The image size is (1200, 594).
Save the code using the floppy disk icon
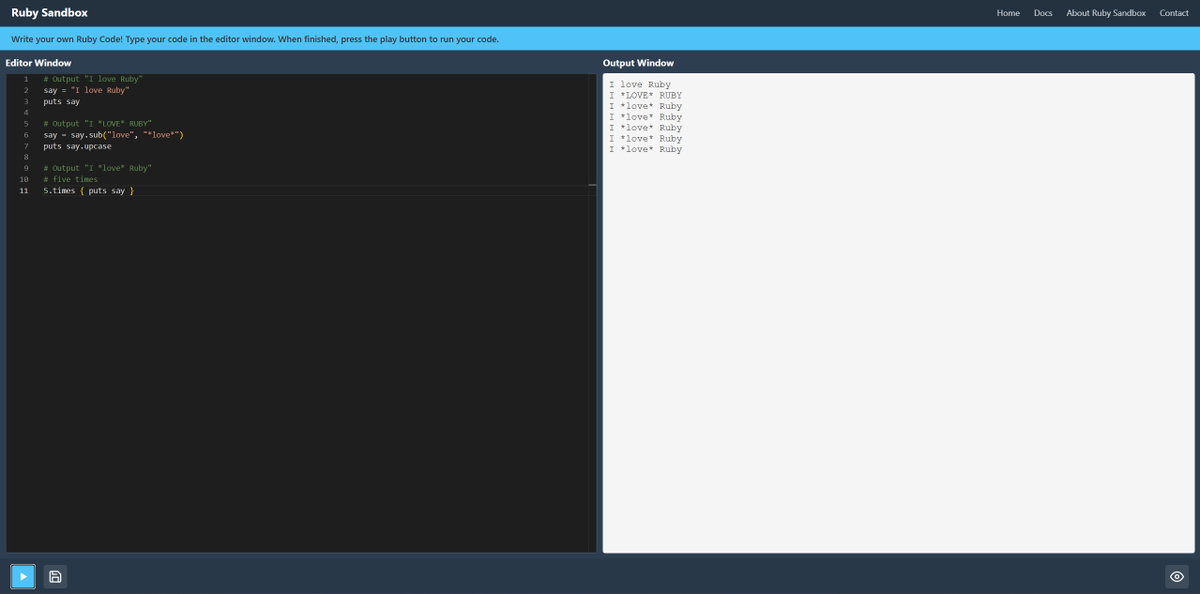pos(55,576)
